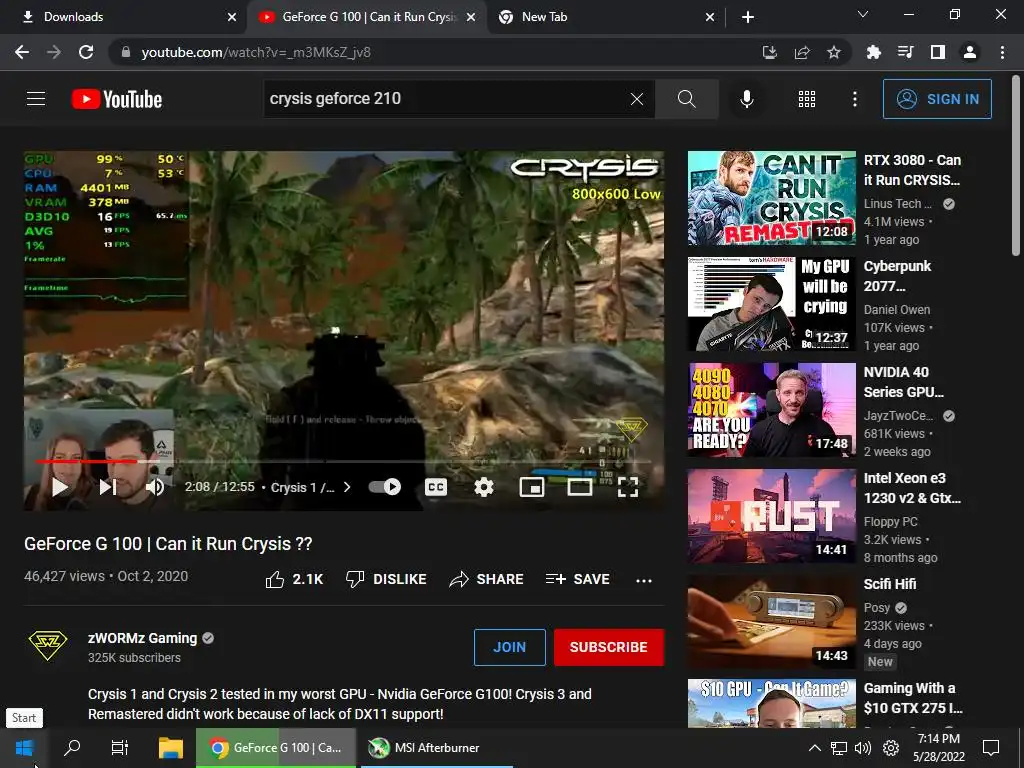
Task: Share this page icon in address bar
Action: pyautogui.click(x=802, y=52)
